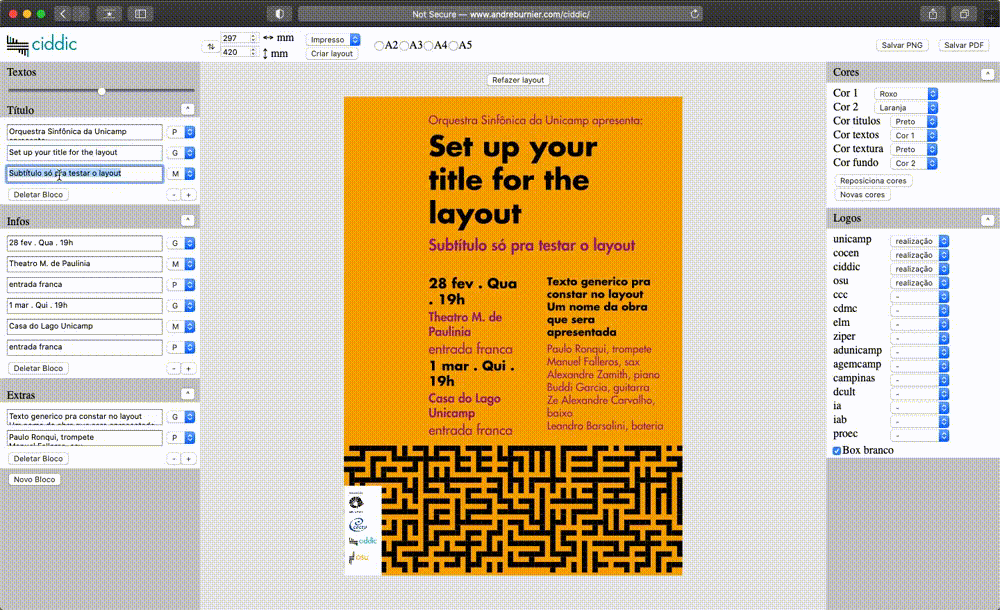The height and width of the screenshot is (610, 1000).
Task: Select A4 paper size
Action: pos(429,46)
